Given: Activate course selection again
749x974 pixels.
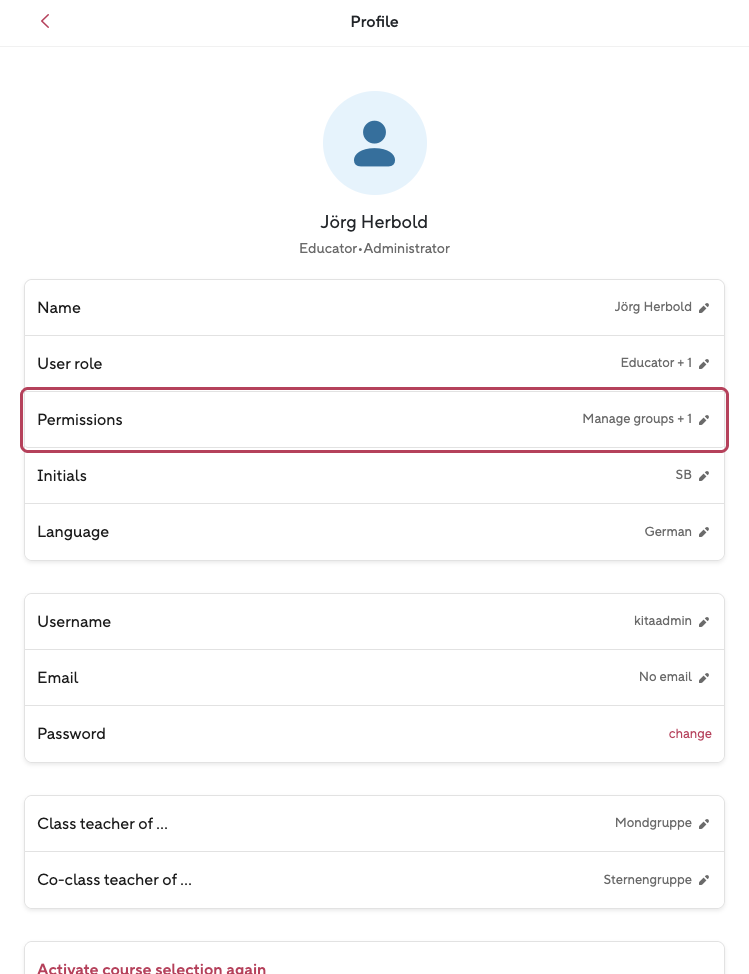Looking at the screenshot, I should click(x=151, y=967).
